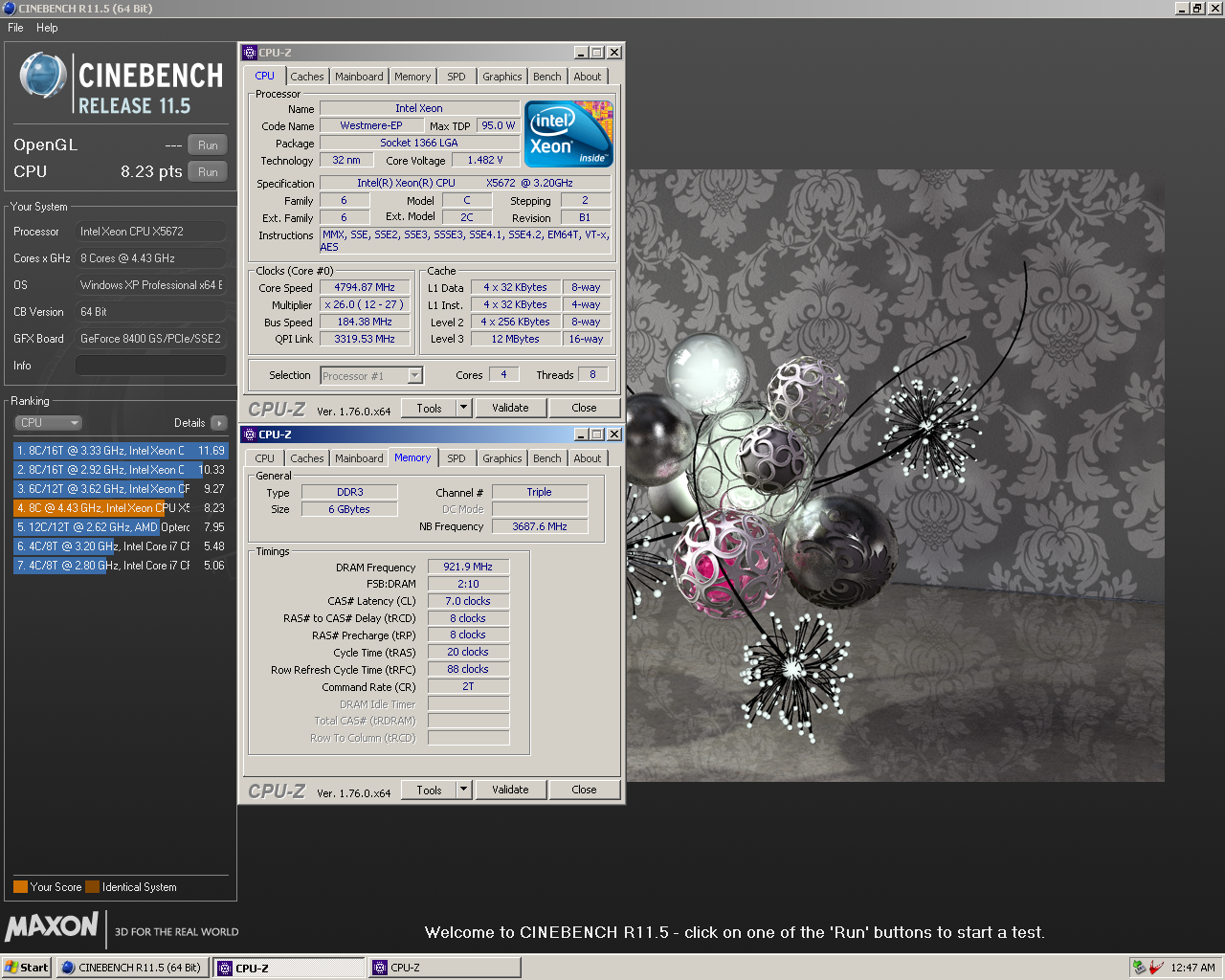
Task: Click the Info input field in Your System
Action: [x=151, y=366]
